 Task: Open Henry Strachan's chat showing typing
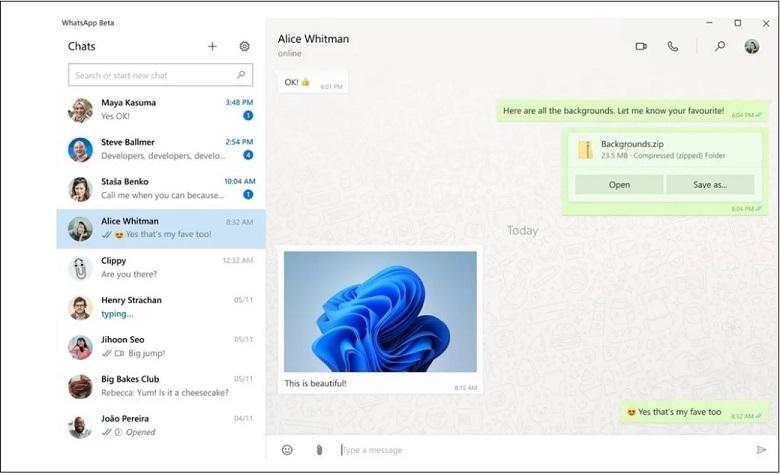click(160, 307)
